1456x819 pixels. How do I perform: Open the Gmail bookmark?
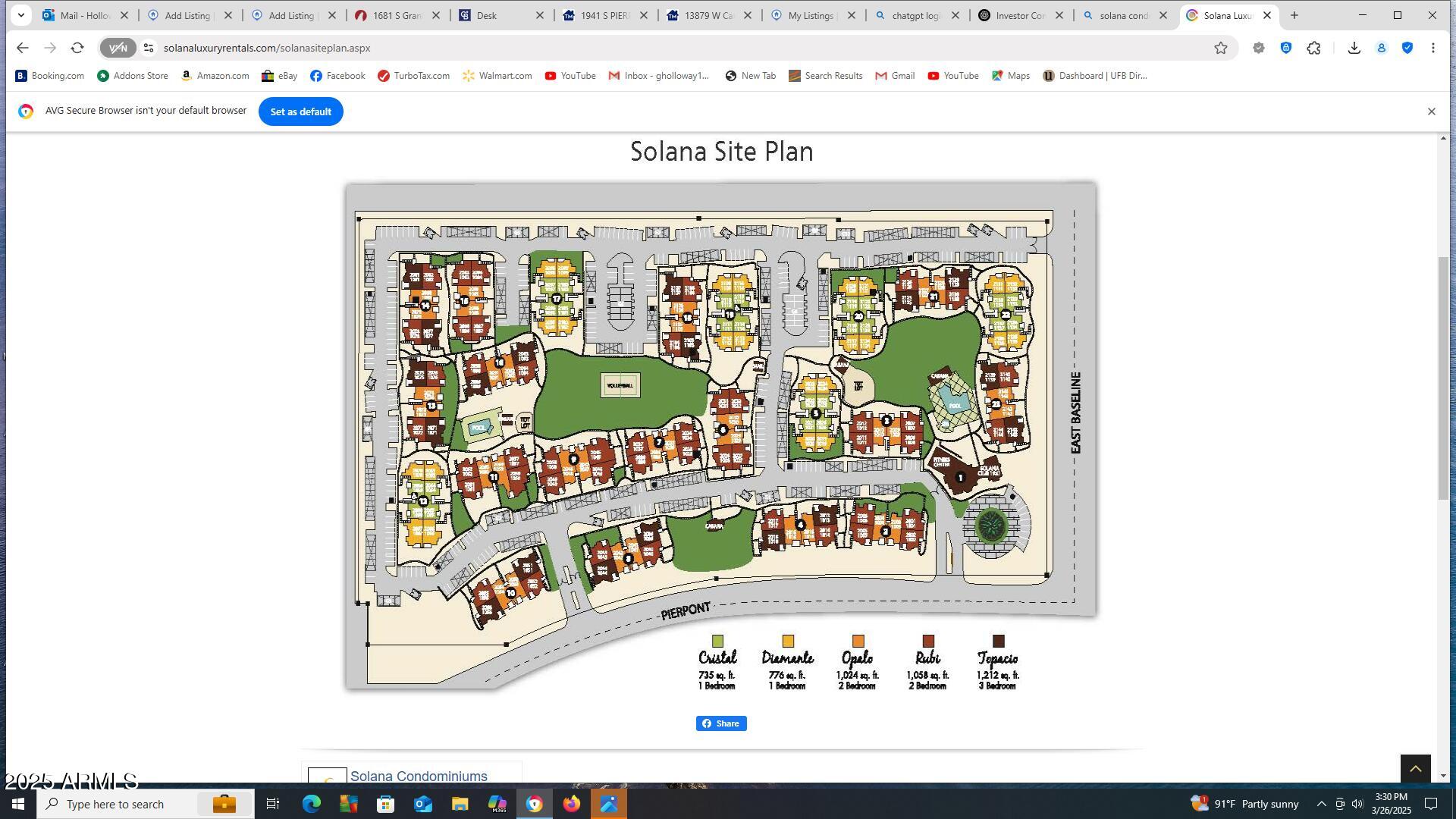pos(895,75)
